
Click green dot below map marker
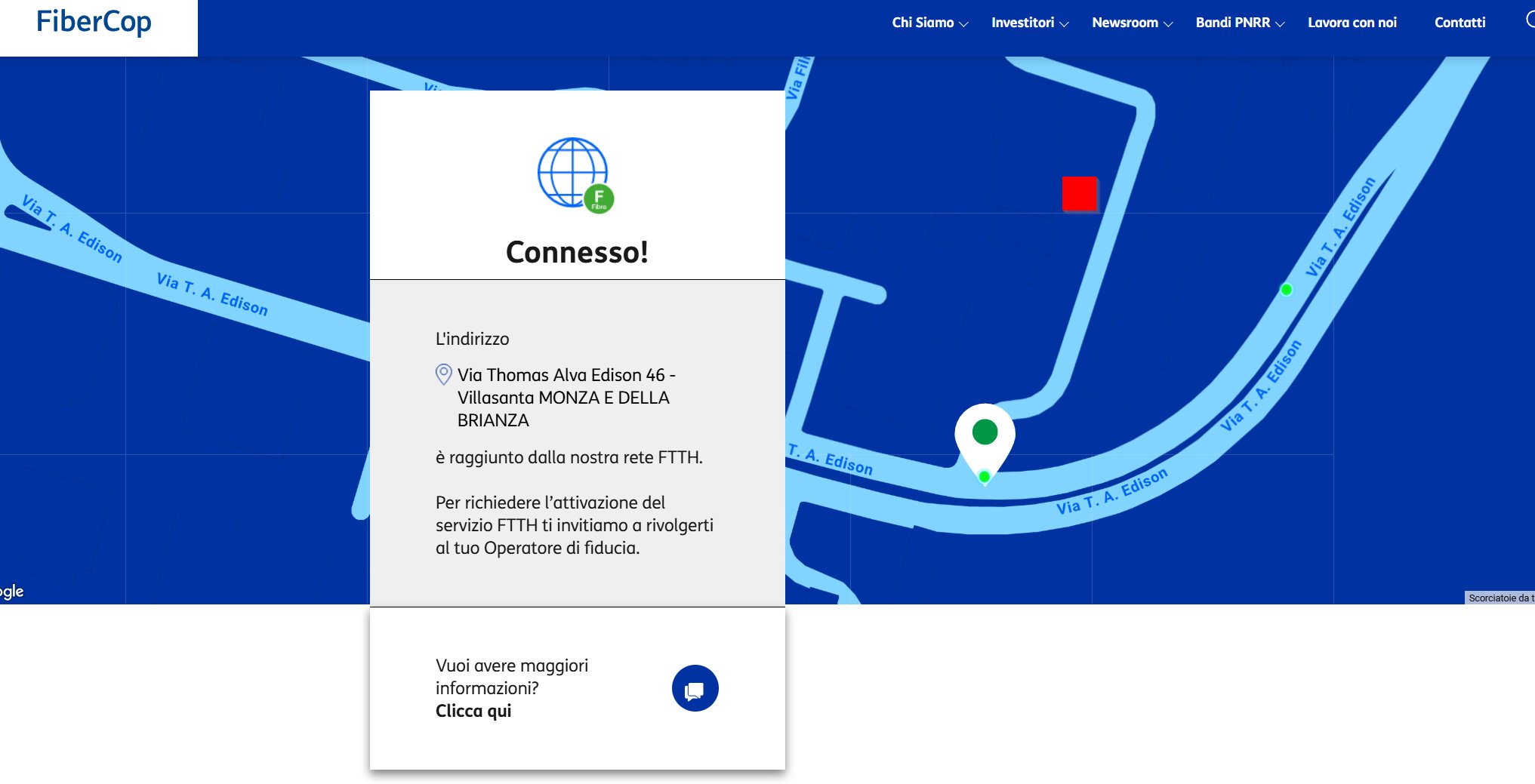click(x=984, y=476)
